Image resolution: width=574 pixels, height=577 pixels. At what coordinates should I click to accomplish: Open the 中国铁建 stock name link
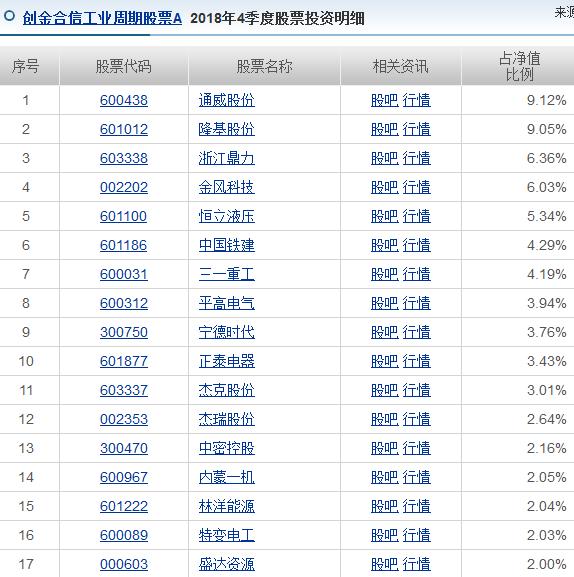227,245
